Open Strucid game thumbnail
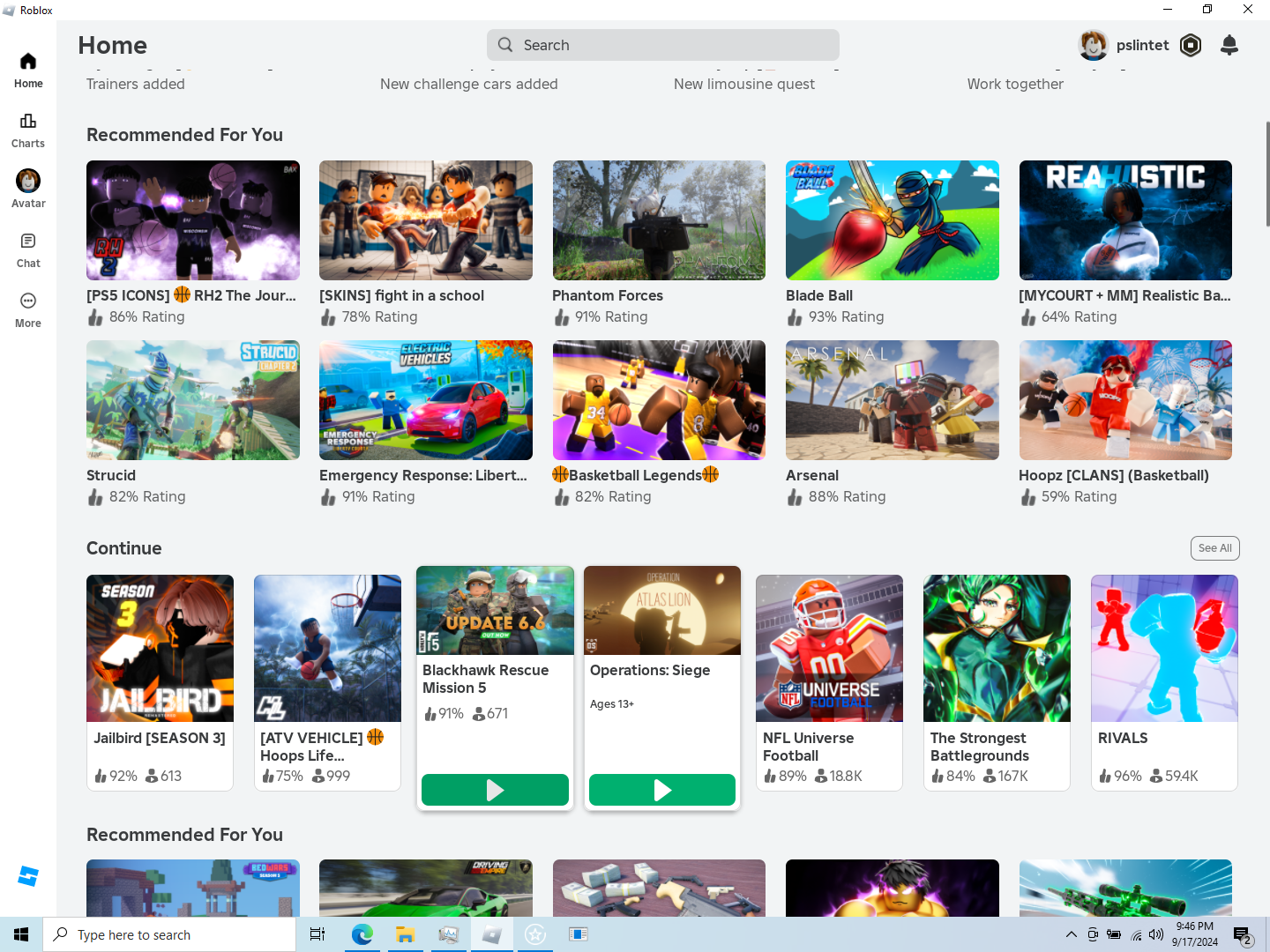This screenshot has width=1270, height=952. [193, 400]
